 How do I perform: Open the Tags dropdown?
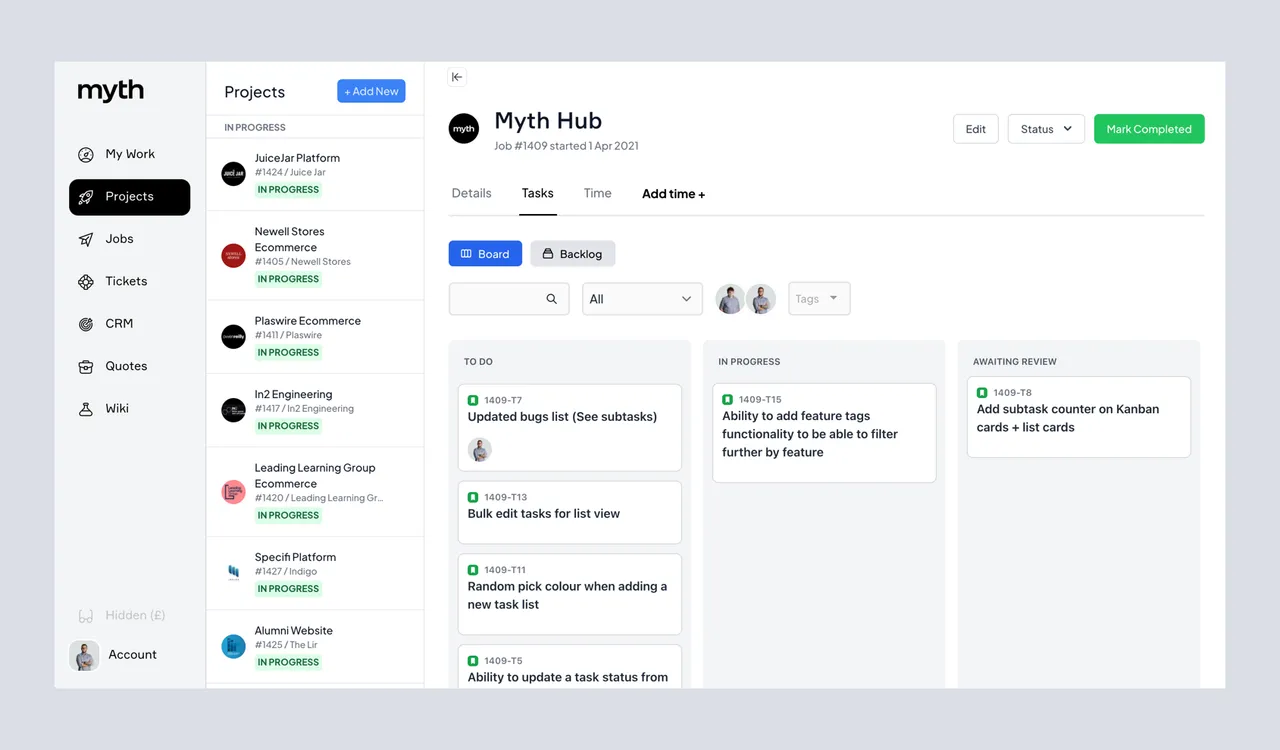point(819,299)
